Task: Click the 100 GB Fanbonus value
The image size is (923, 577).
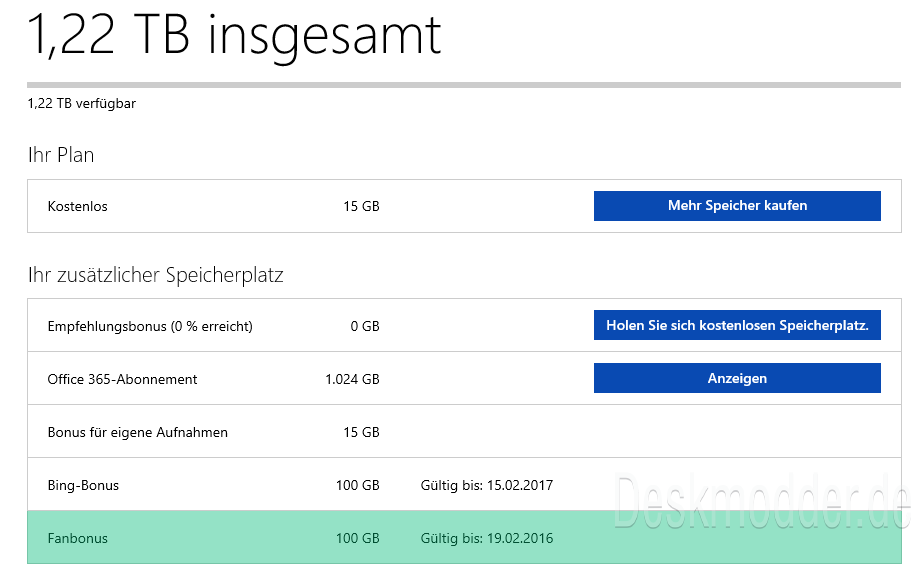Action: pyautogui.click(x=357, y=538)
